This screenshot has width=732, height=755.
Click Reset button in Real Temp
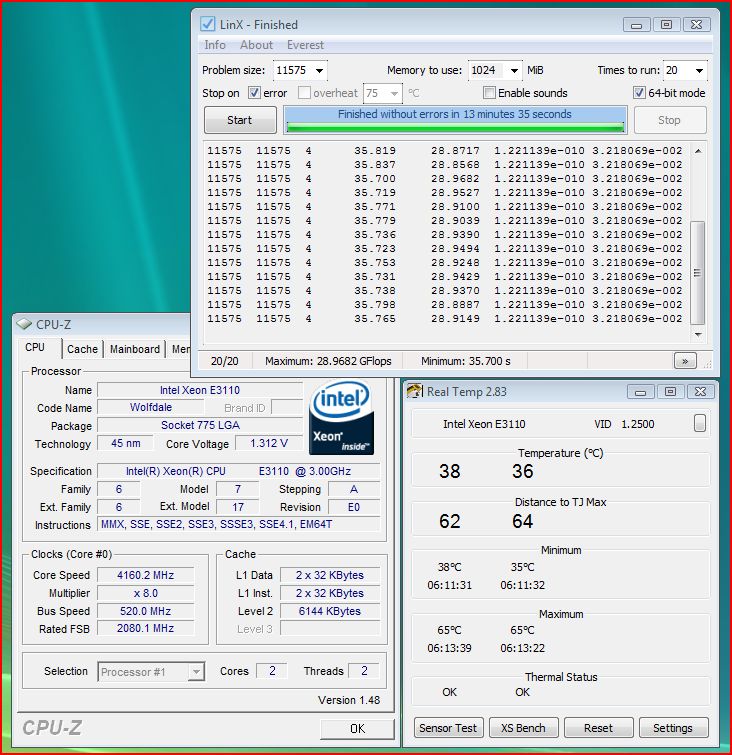point(599,728)
